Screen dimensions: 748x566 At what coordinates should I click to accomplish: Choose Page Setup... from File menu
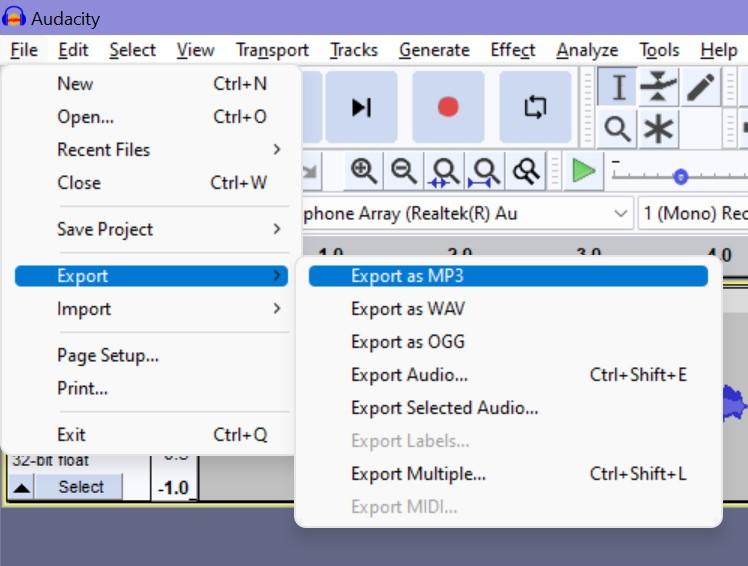pos(151,356)
